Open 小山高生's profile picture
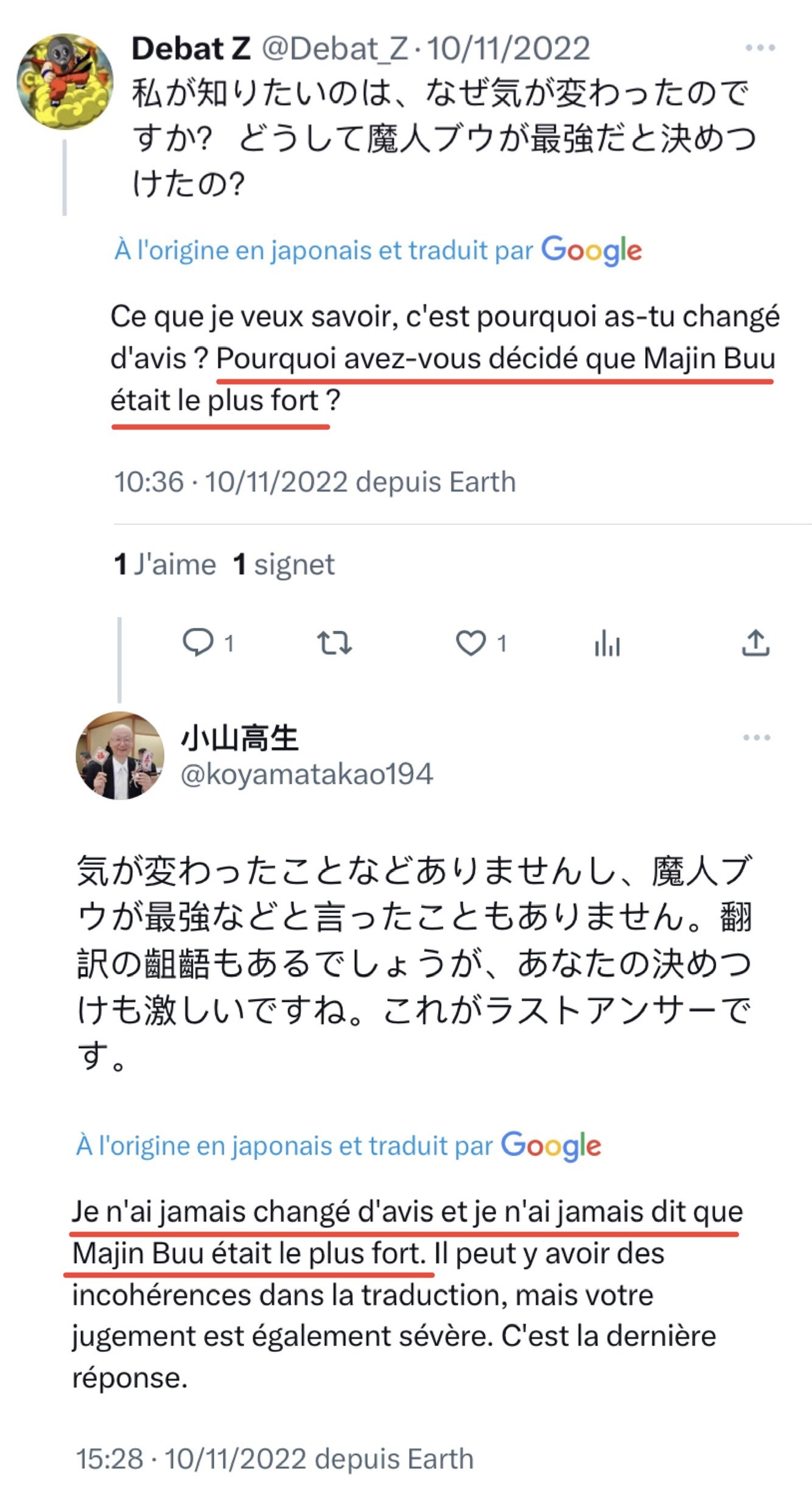This screenshot has width=812, height=1509. tap(120, 755)
